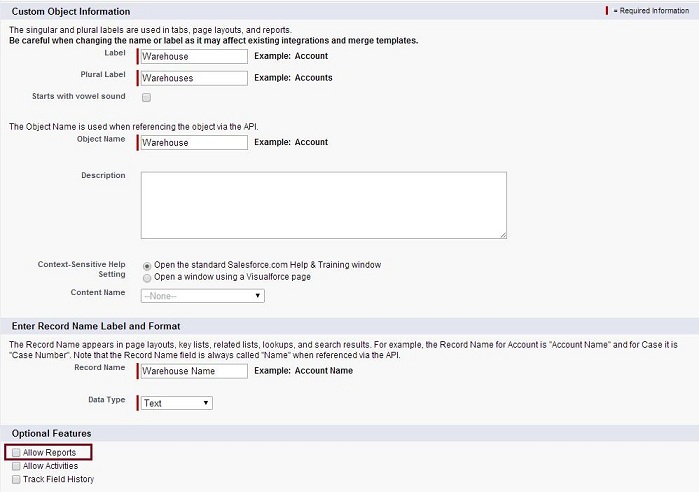This screenshot has height=492, width=699.
Task: Click the Example: Account Name text
Action: (303, 371)
